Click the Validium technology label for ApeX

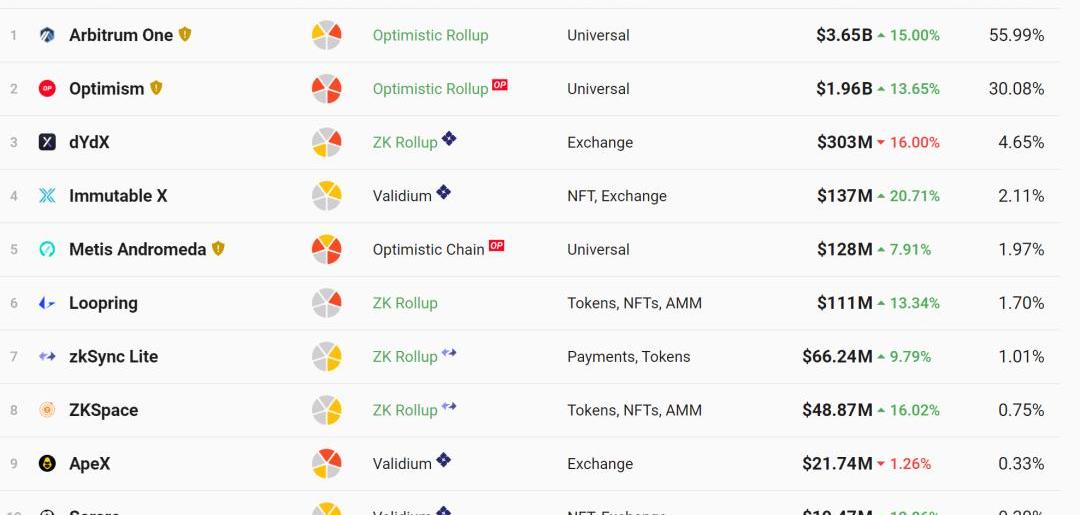(402, 464)
